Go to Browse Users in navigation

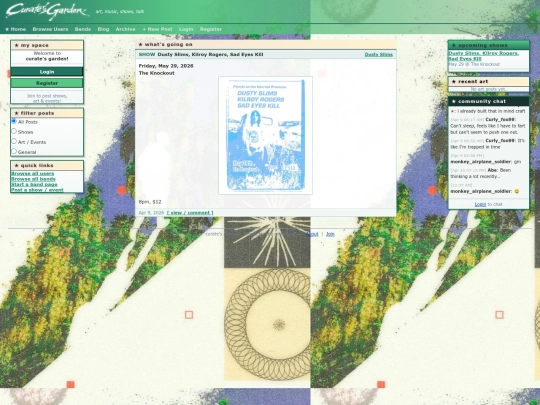[50, 29]
